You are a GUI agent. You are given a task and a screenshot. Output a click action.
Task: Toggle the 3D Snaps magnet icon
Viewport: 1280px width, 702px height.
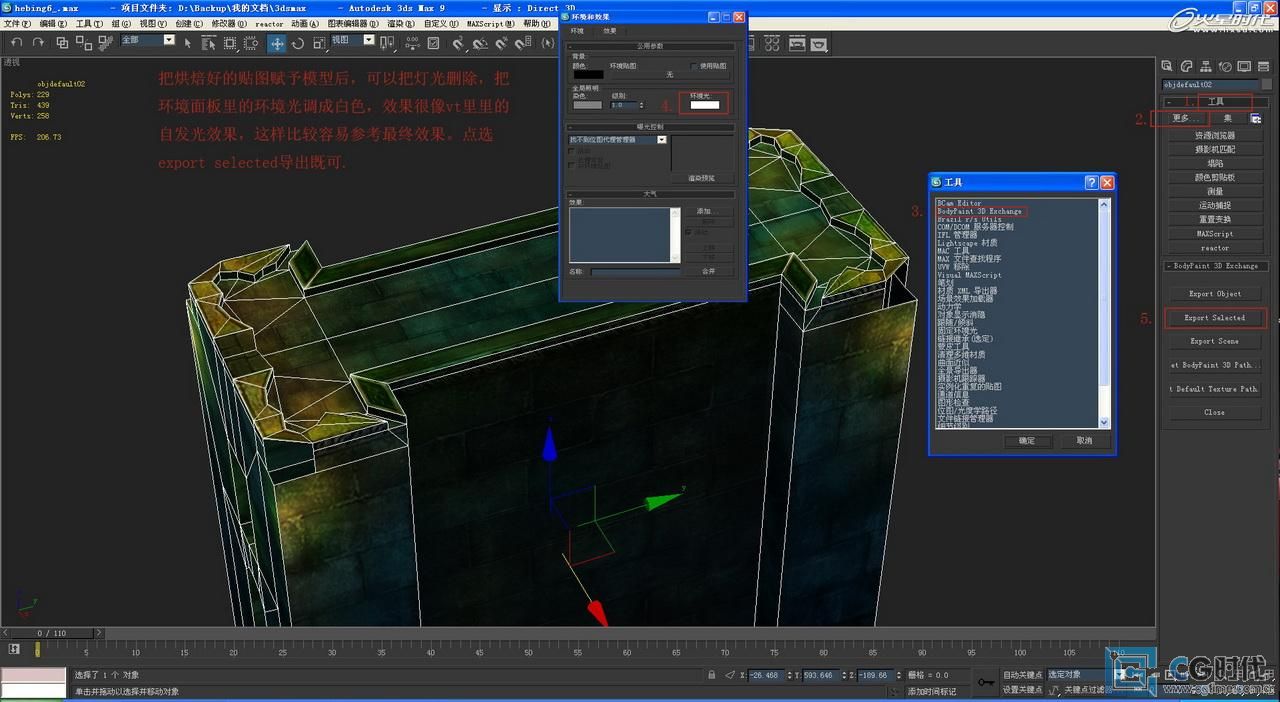[x=458, y=43]
